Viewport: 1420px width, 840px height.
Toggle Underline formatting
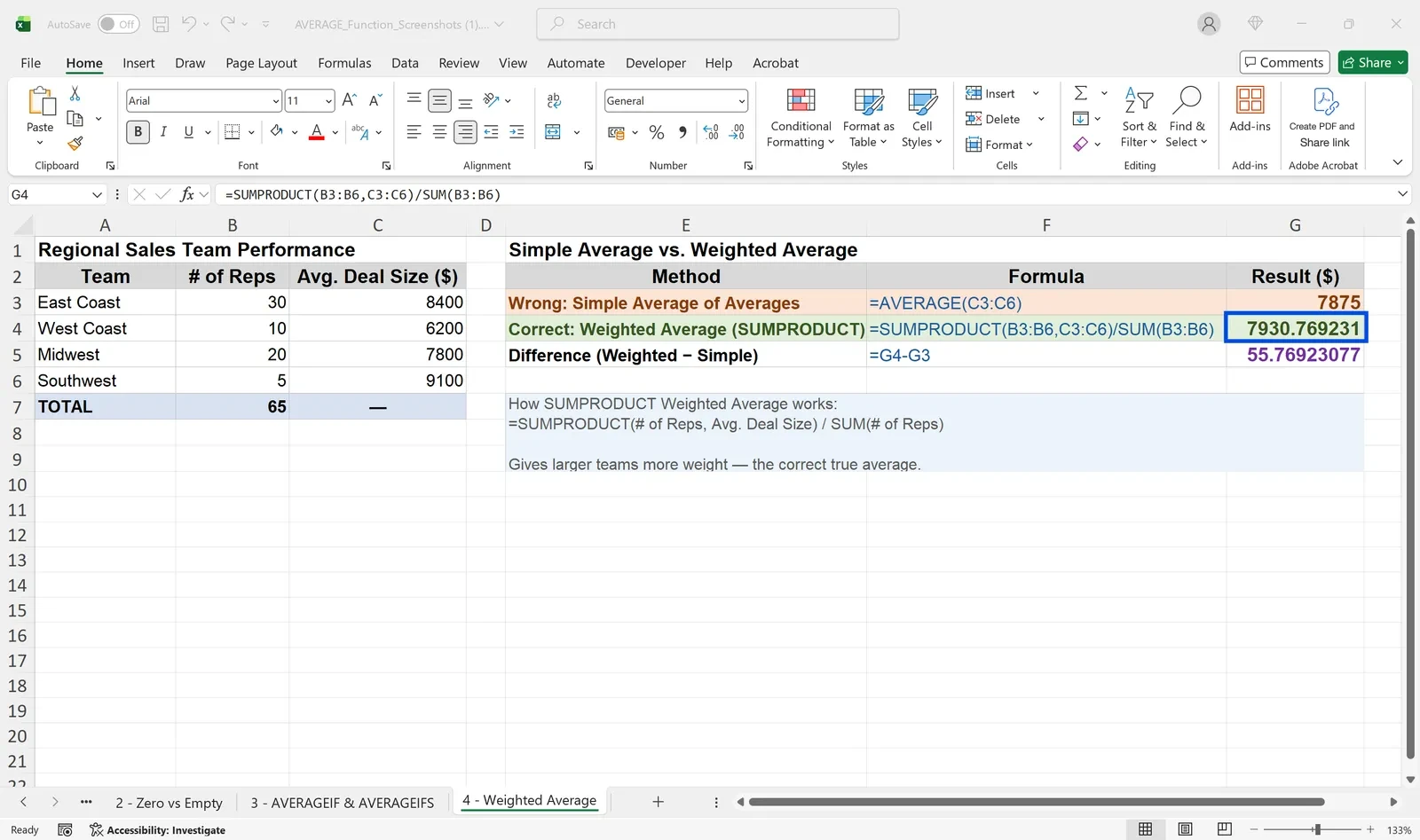[188, 132]
